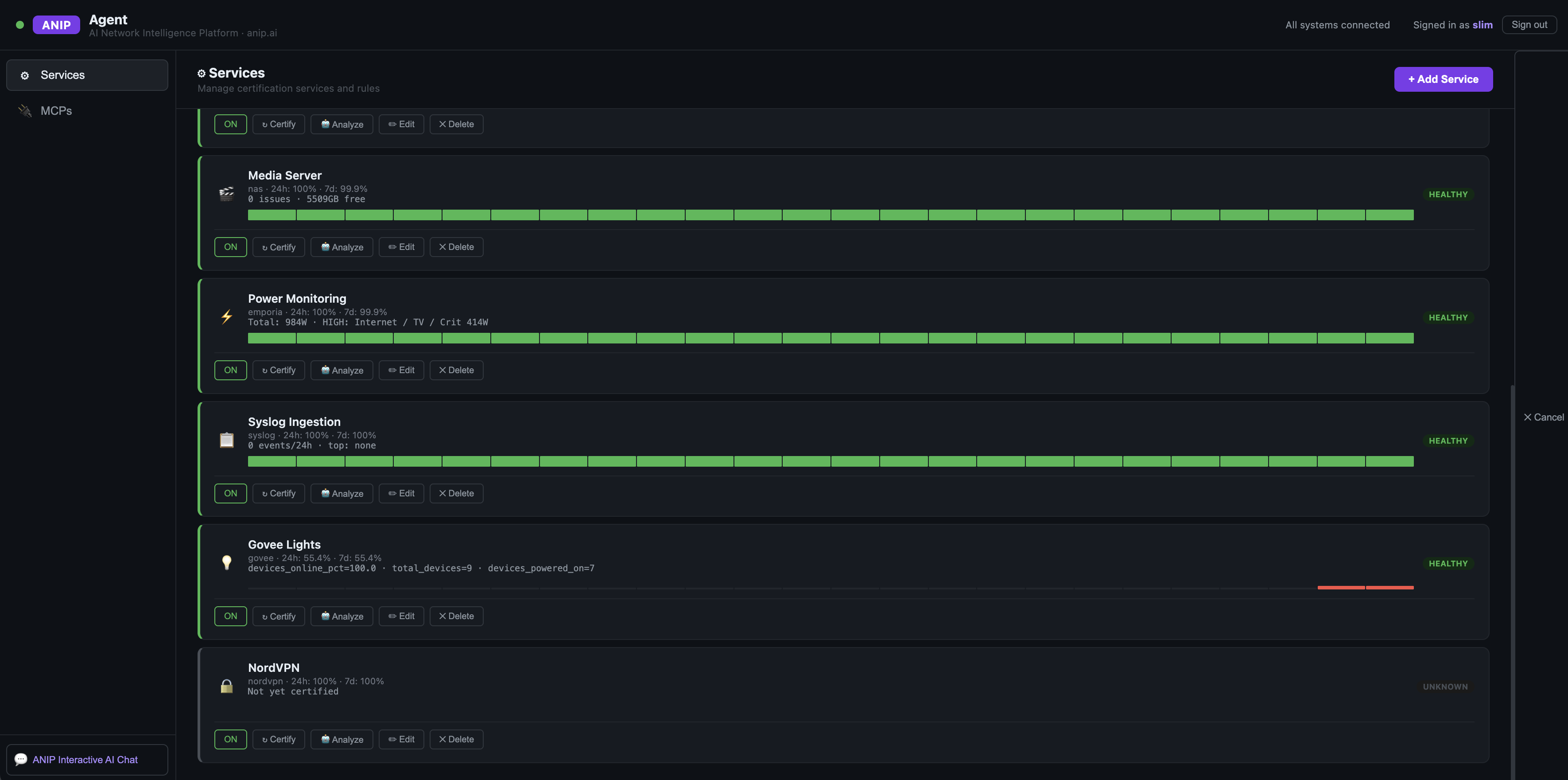Analyze the NordVPN service

[342, 739]
